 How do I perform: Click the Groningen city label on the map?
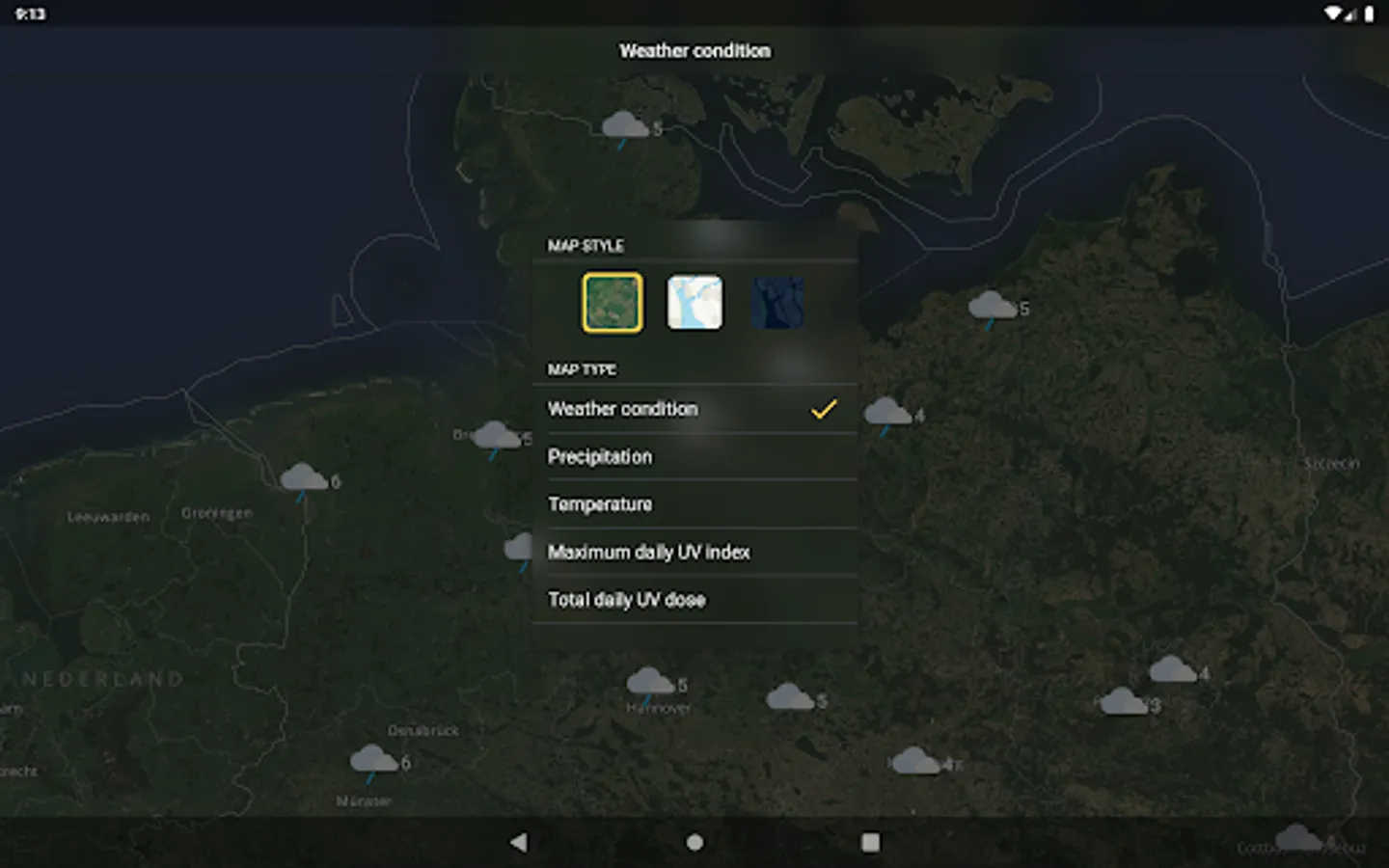[x=217, y=513]
